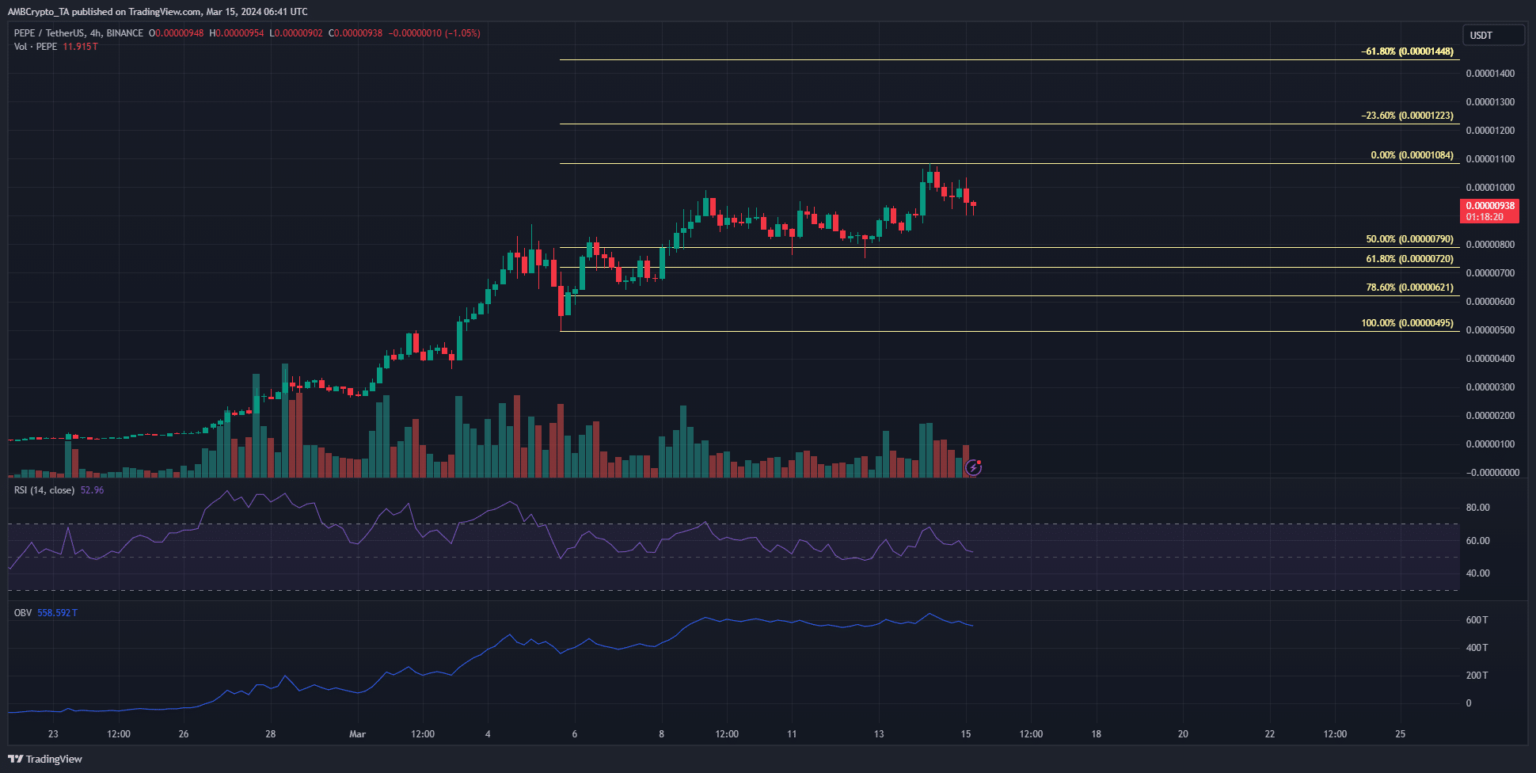Open the USDT currency selector
1536x773 pixels.
(x=1478, y=36)
